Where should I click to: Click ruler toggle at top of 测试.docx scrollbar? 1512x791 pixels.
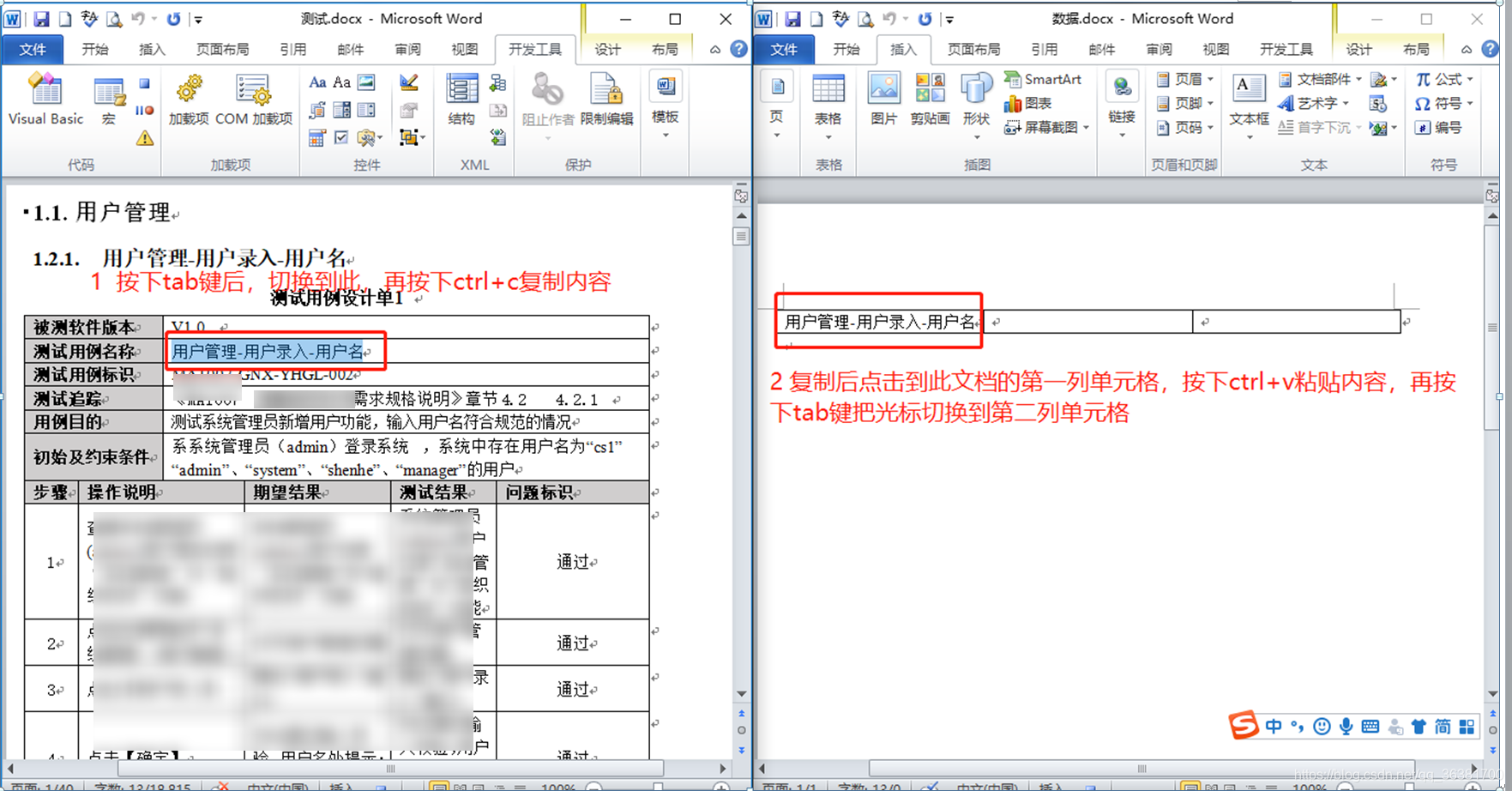point(741,196)
